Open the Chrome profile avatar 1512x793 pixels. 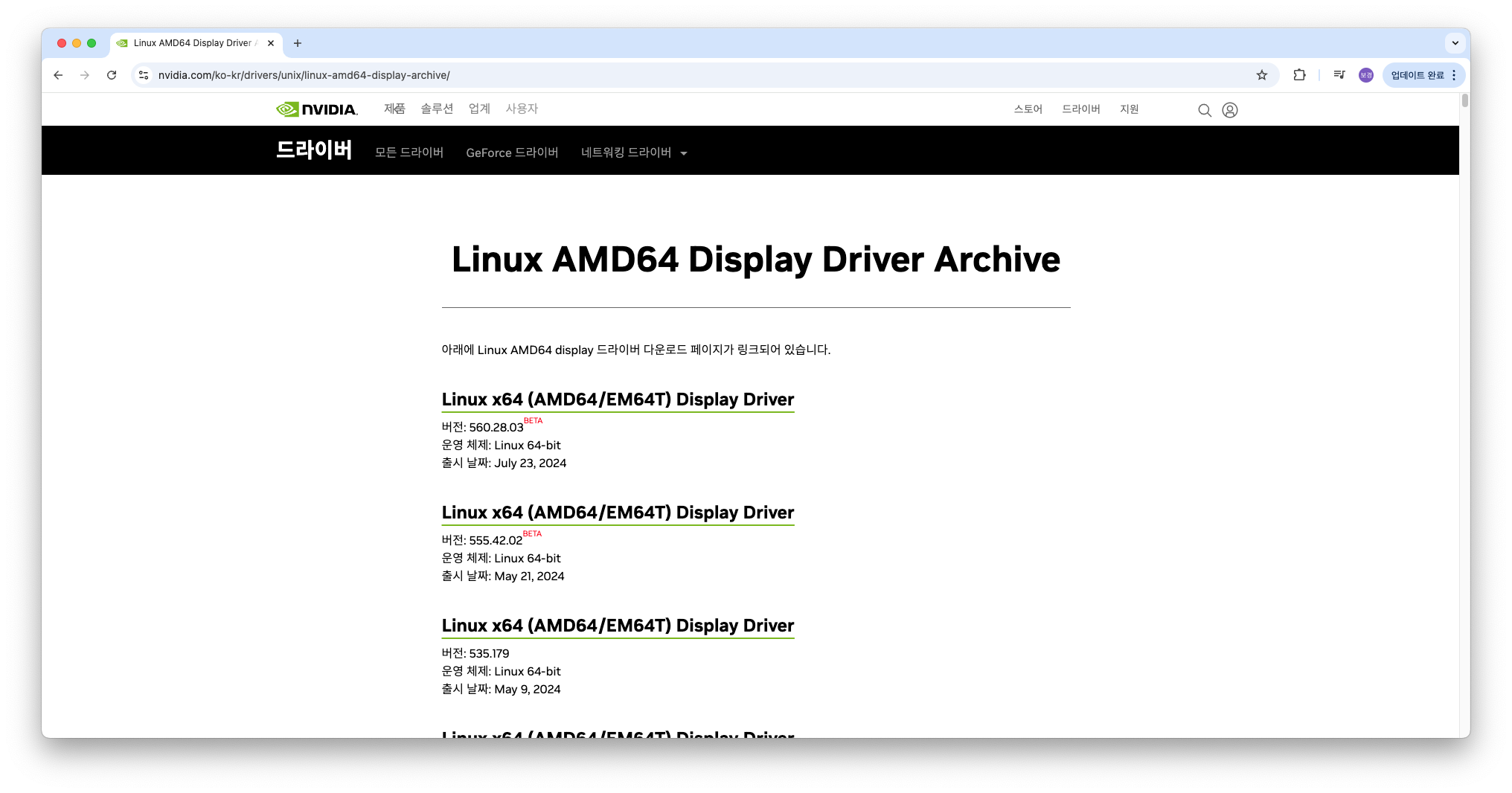pyautogui.click(x=1366, y=75)
